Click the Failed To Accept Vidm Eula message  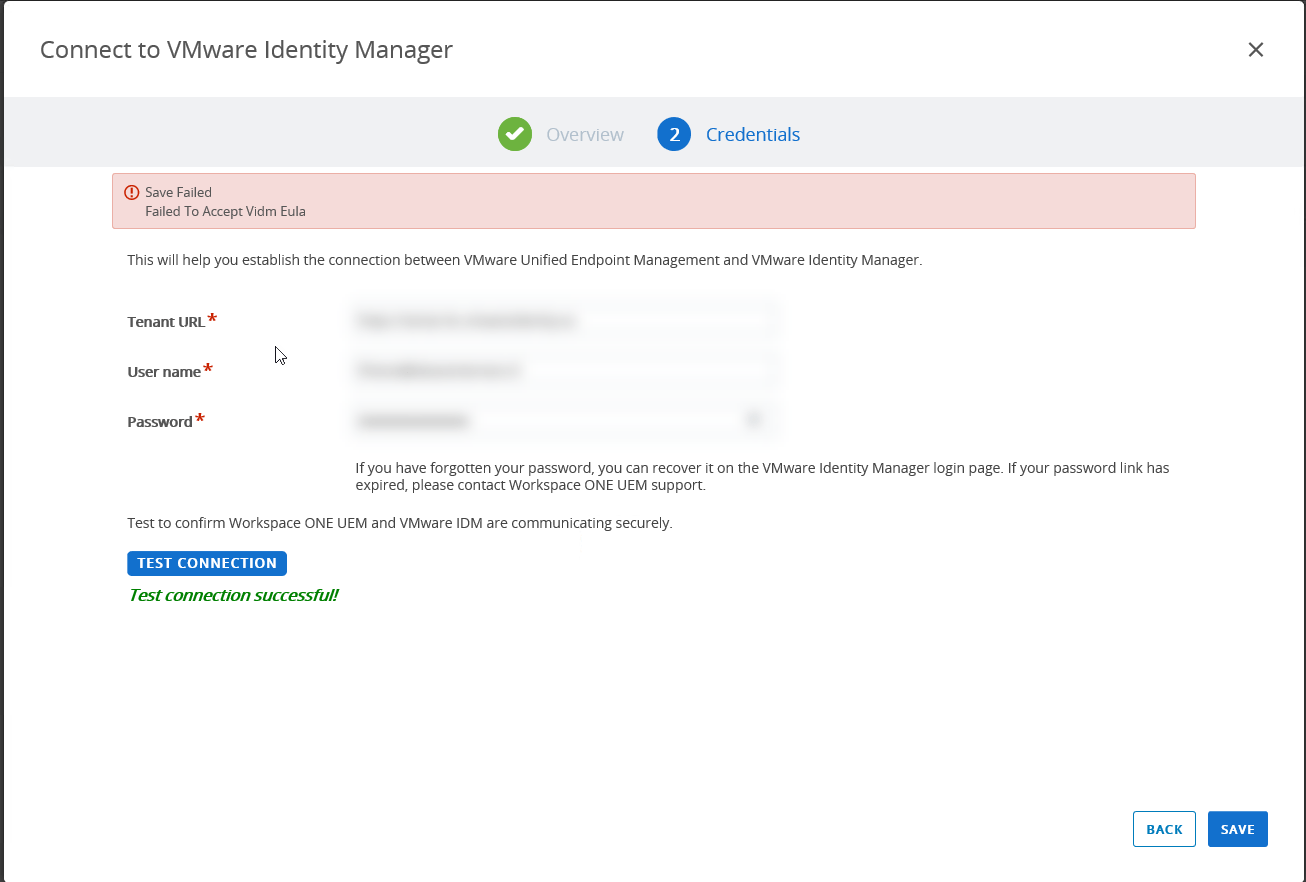(225, 211)
